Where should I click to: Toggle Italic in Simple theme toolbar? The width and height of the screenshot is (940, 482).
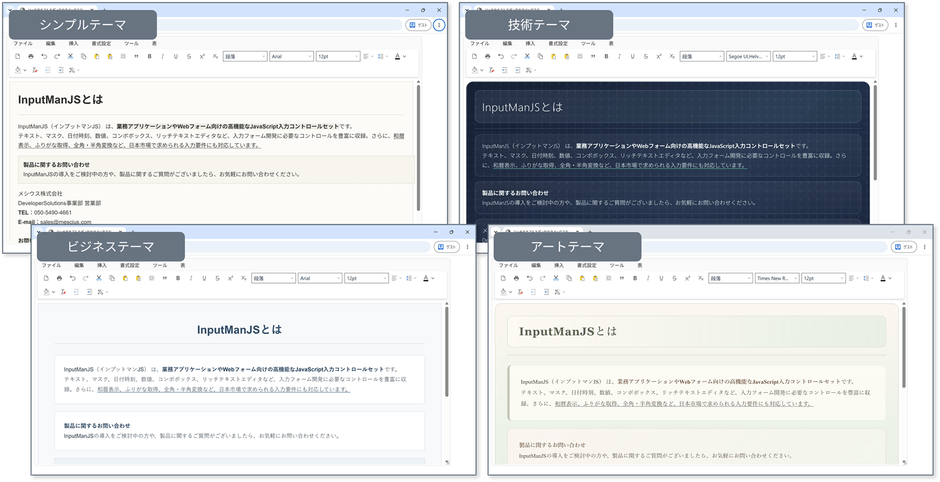(x=162, y=56)
